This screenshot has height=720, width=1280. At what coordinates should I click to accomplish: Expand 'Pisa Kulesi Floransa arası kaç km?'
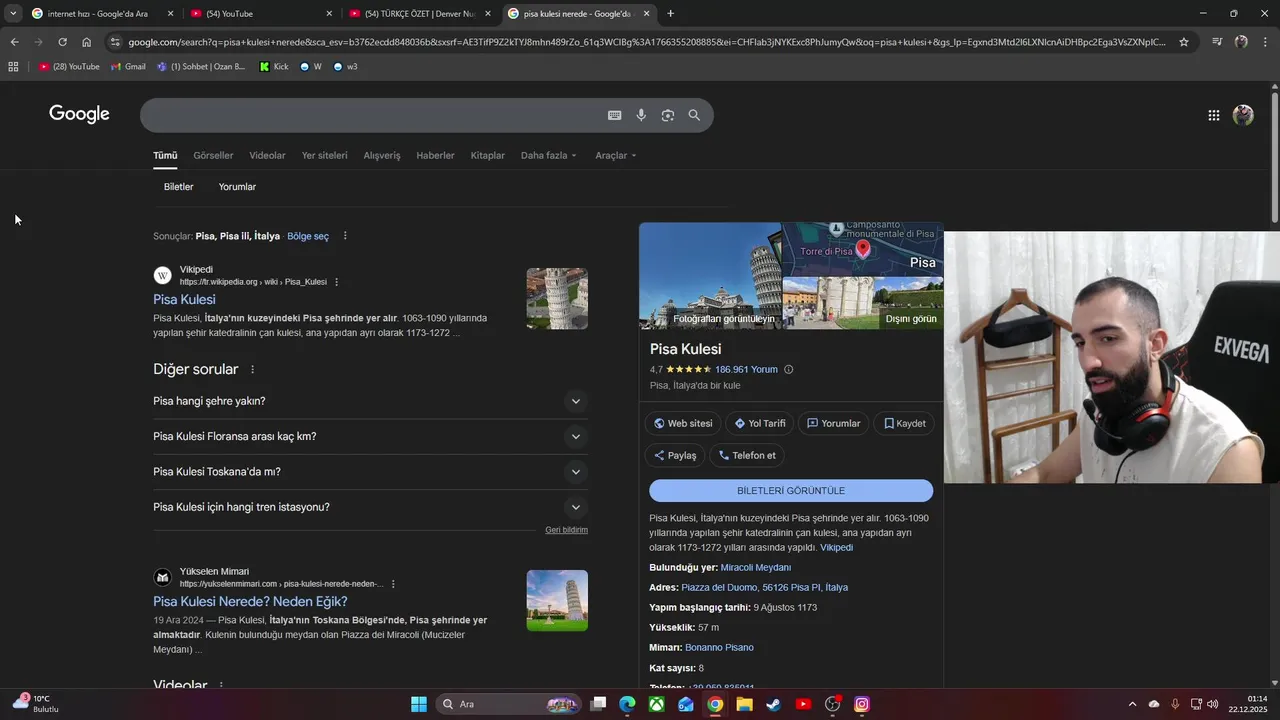(x=370, y=436)
